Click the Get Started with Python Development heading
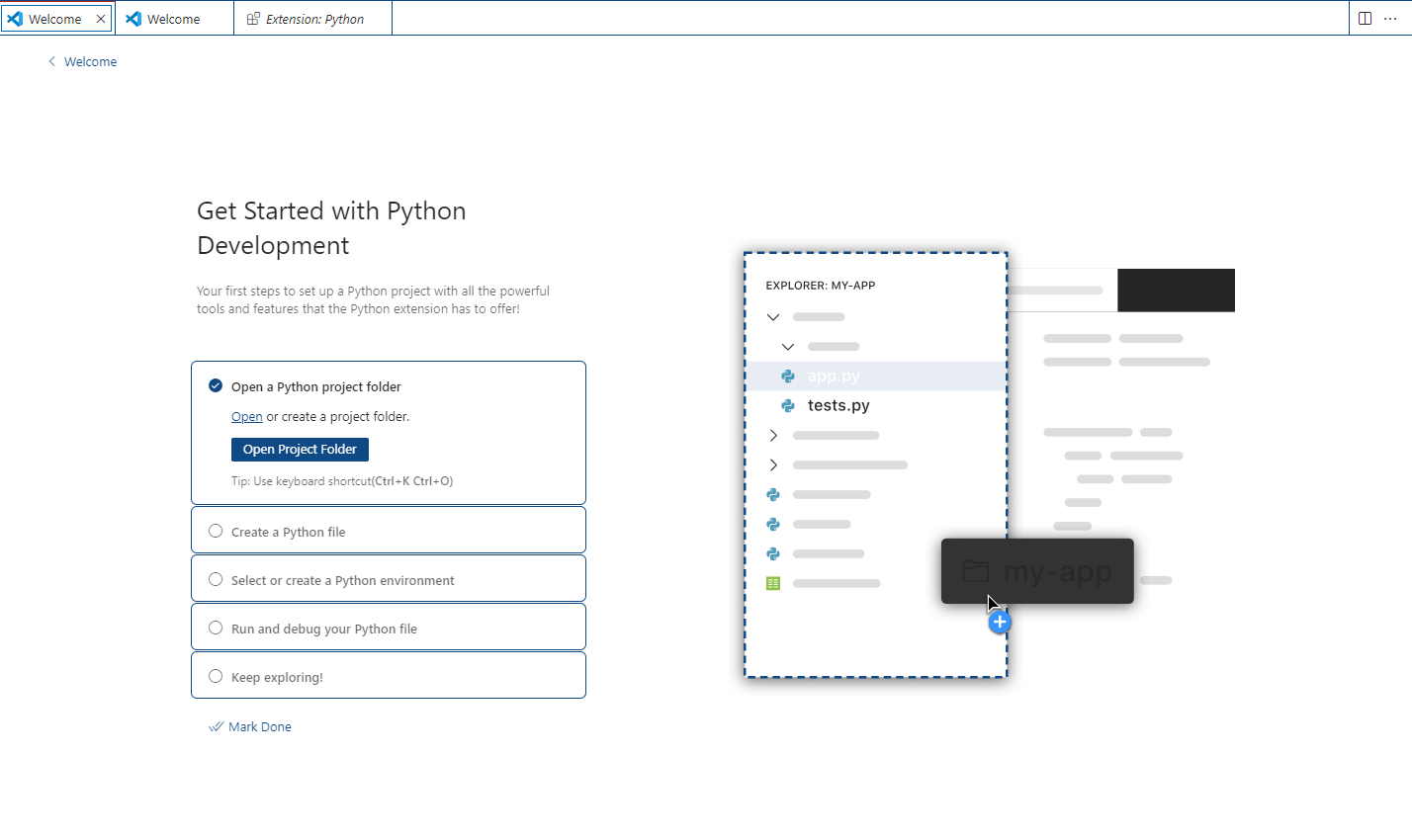1412x840 pixels. pyautogui.click(x=331, y=228)
